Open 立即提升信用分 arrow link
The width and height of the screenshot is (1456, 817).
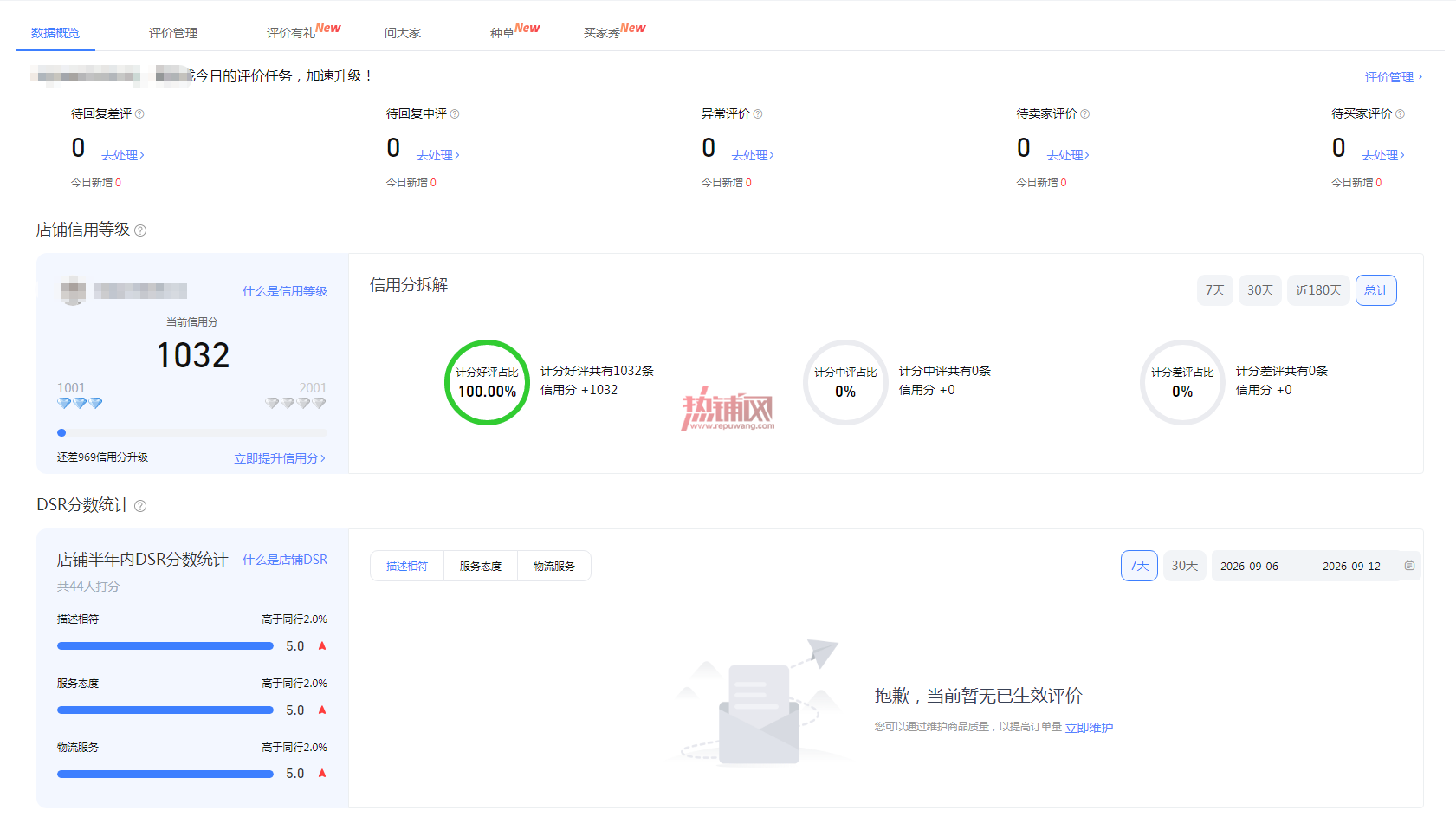280,458
